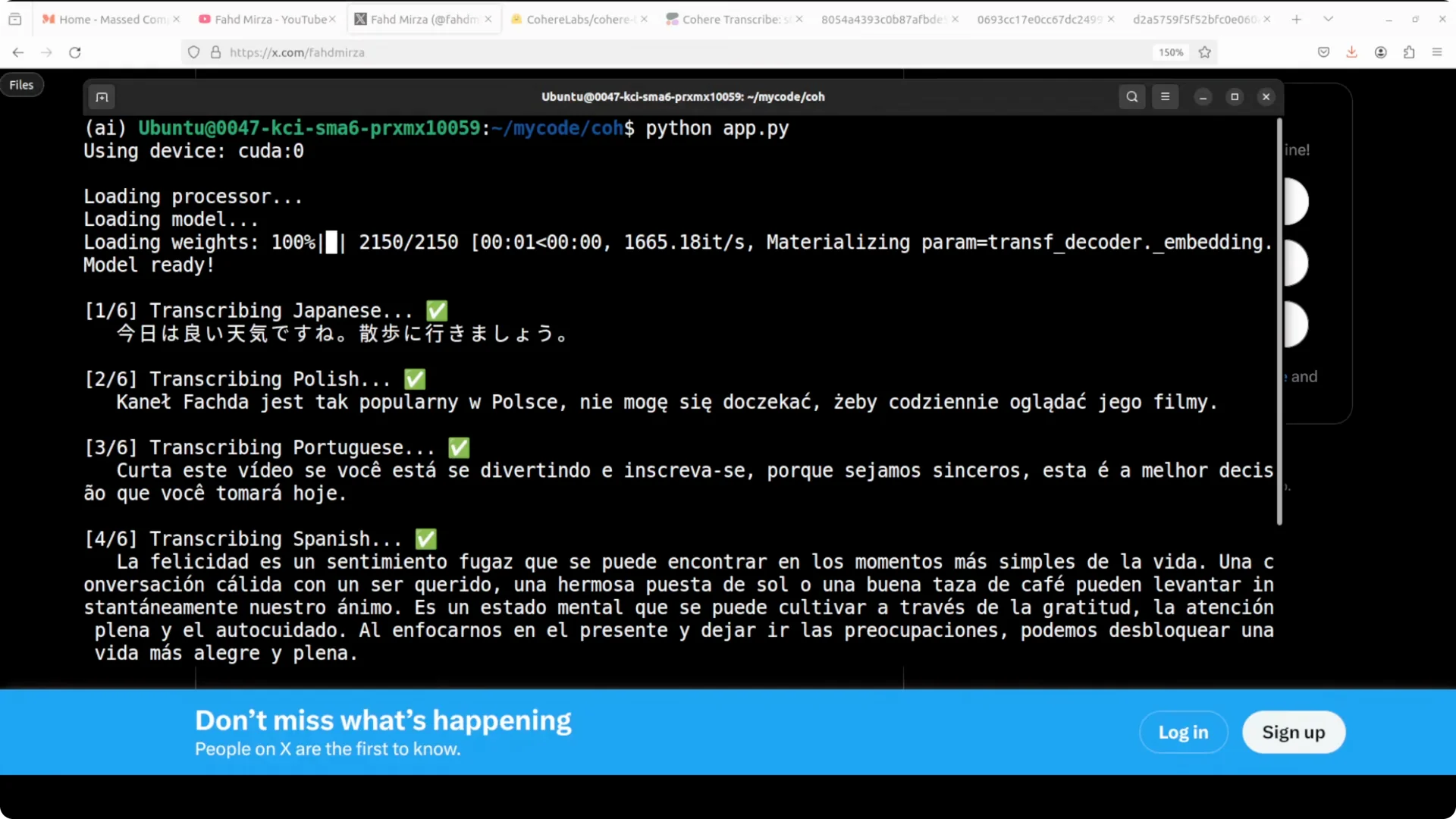Click "[4/6] Transcribing Spanish..." line
This screenshot has width=1456, height=819.
tap(260, 539)
